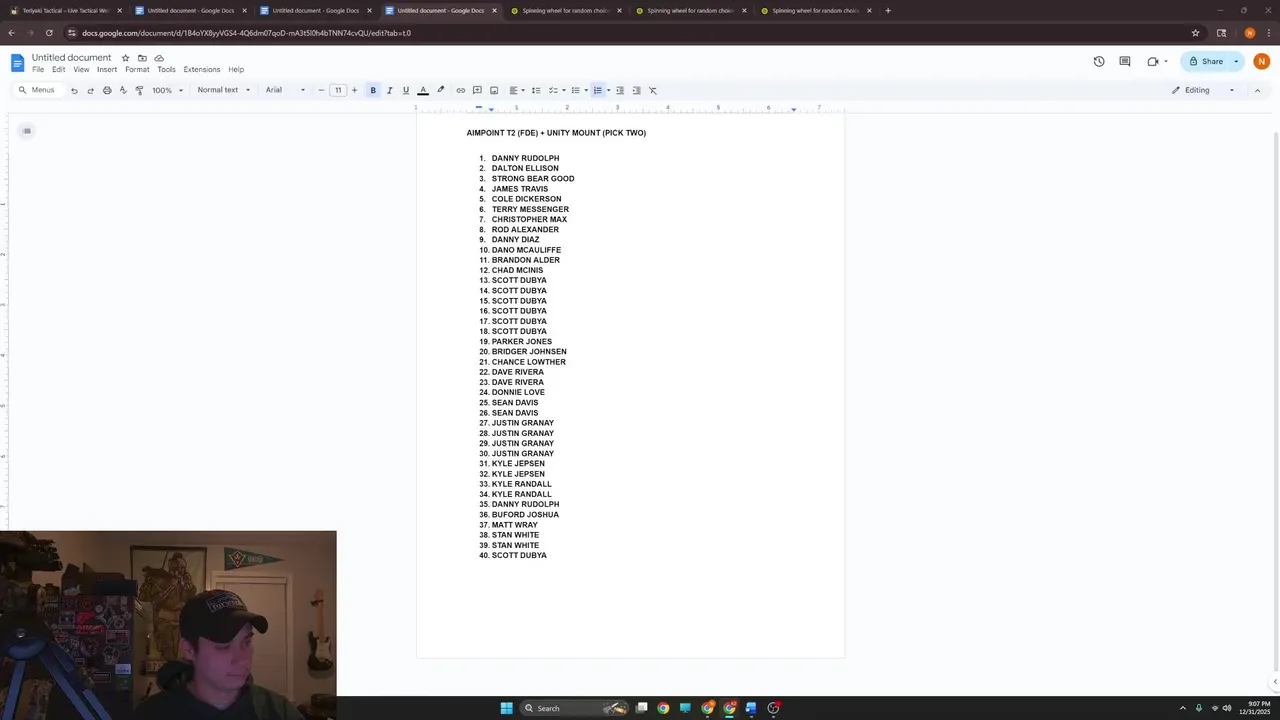This screenshot has width=1280, height=720.
Task: Clear formatting on the selected text
Action: (x=653, y=90)
